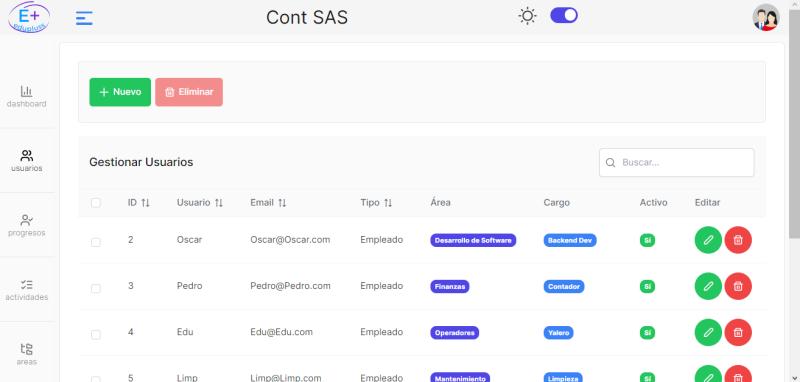The width and height of the screenshot is (800, 382).
Task: Click the Yalero cargo tag
Action: click(x=558, y=333)
